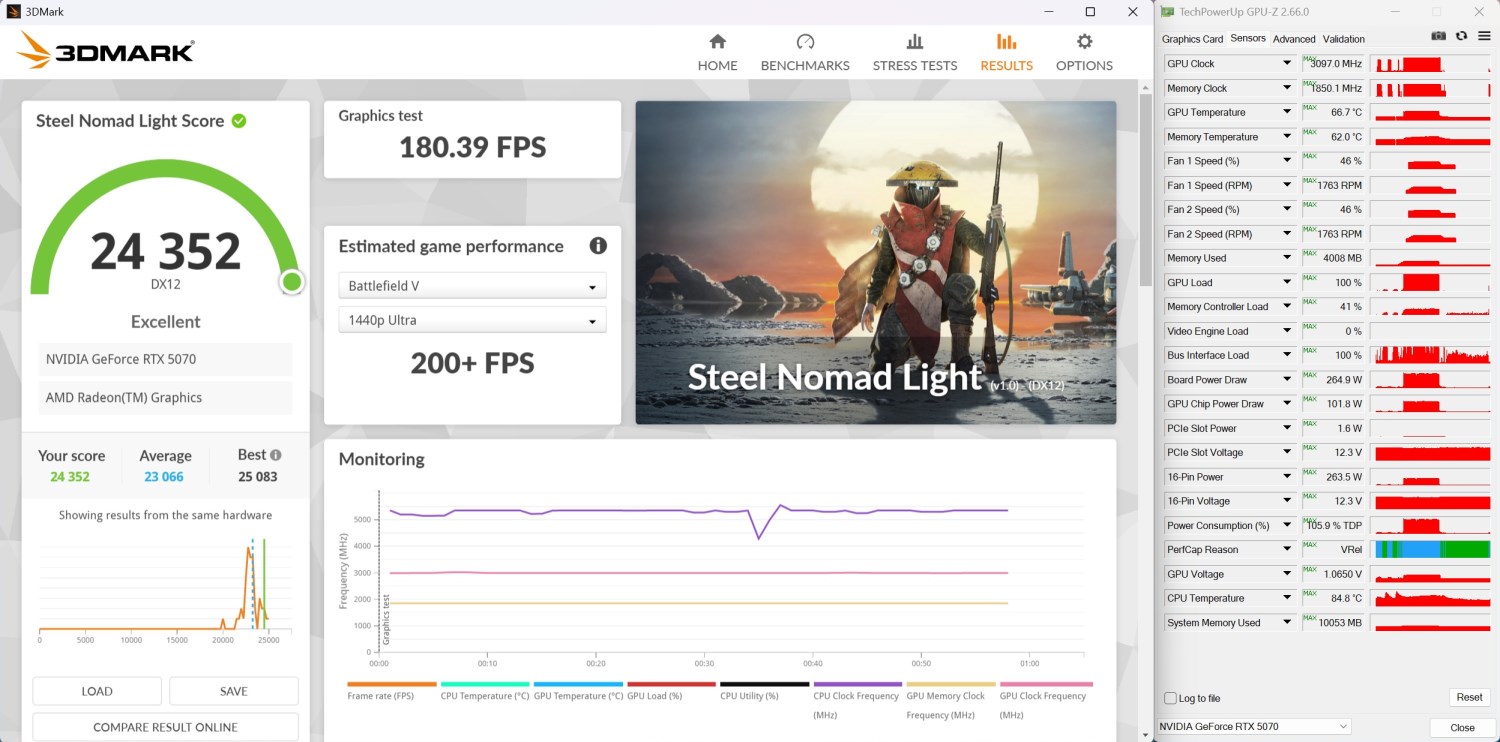Viewport: 1500px width, 742px height.
Task: Open the PerfCap Reason sensor dropdown
Action: click(1287, 550)
